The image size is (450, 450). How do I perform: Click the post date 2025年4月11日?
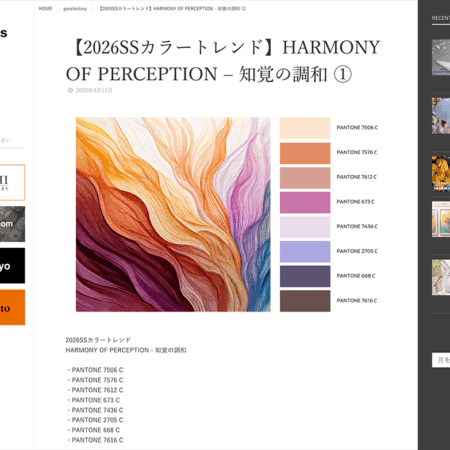point(94,90)
